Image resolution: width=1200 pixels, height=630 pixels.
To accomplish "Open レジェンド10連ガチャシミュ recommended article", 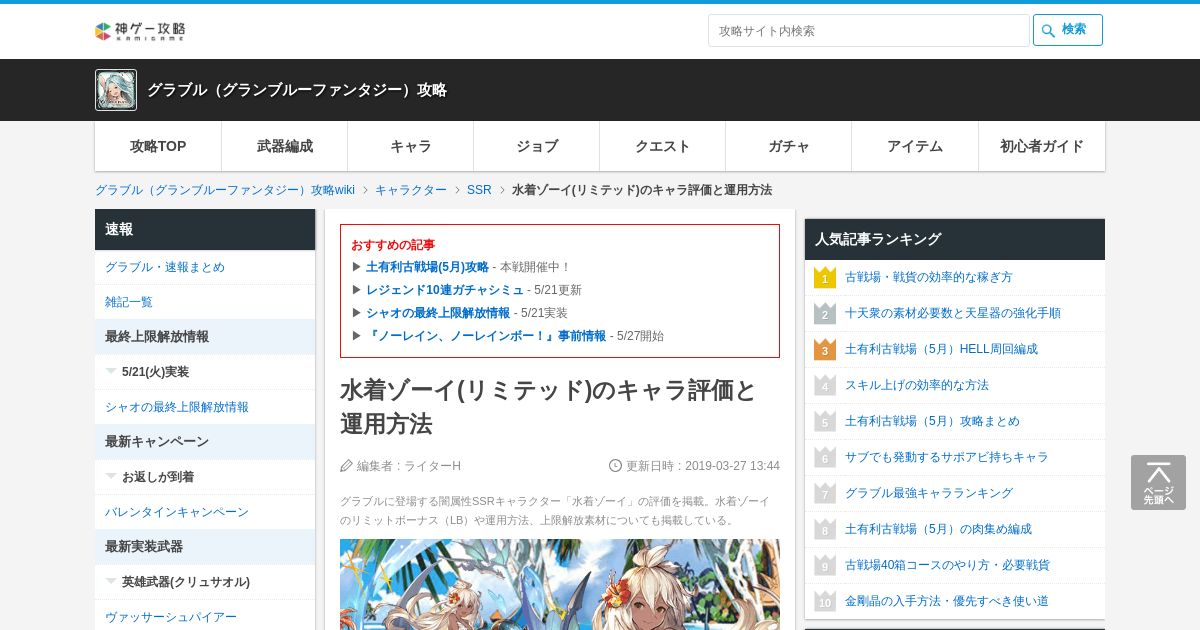I will click(445, 290).
